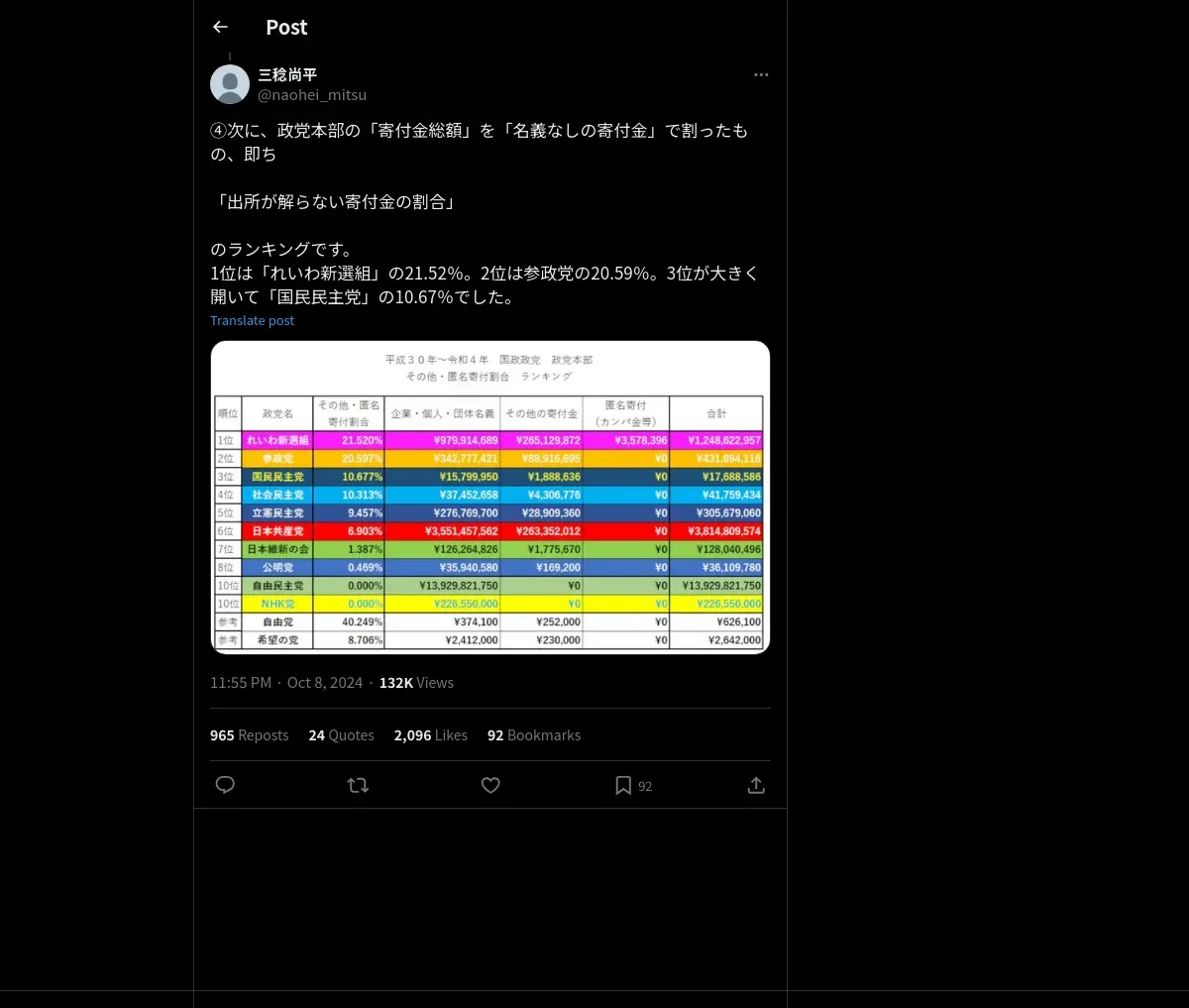This screenshot has width=1189, height=1008.
Task: Open the author's profile avatar
Action: click(230, 84)
